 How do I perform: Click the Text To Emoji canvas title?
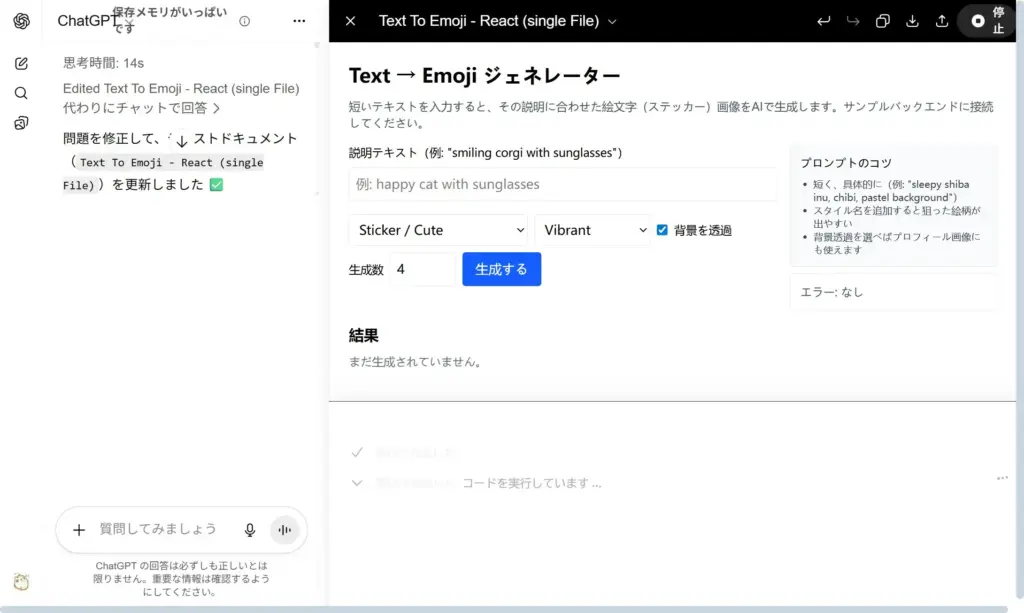(488, 21)
